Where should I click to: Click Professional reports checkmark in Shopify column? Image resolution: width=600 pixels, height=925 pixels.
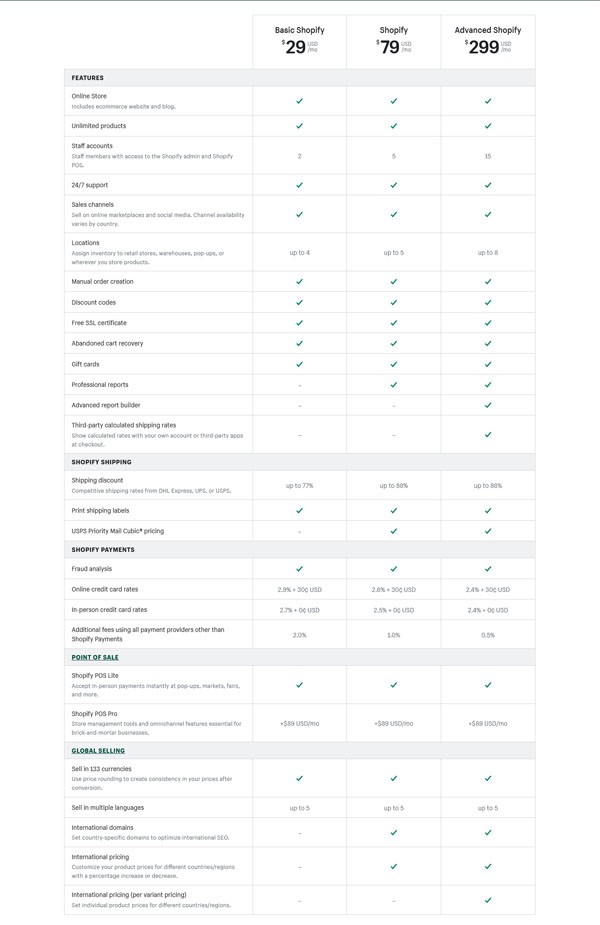[394, 385]
